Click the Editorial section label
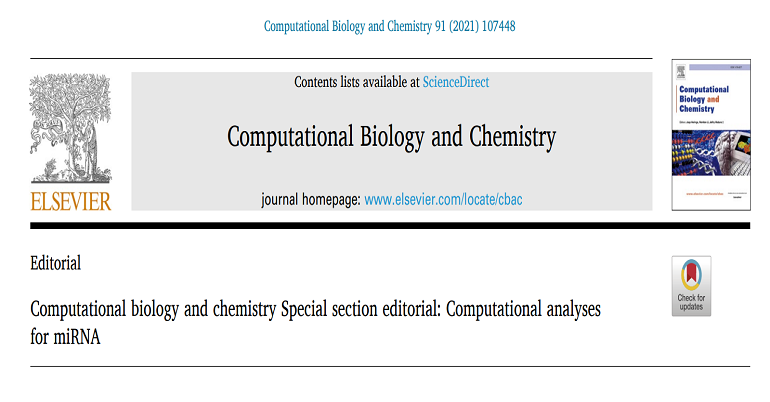 (56, 265)
